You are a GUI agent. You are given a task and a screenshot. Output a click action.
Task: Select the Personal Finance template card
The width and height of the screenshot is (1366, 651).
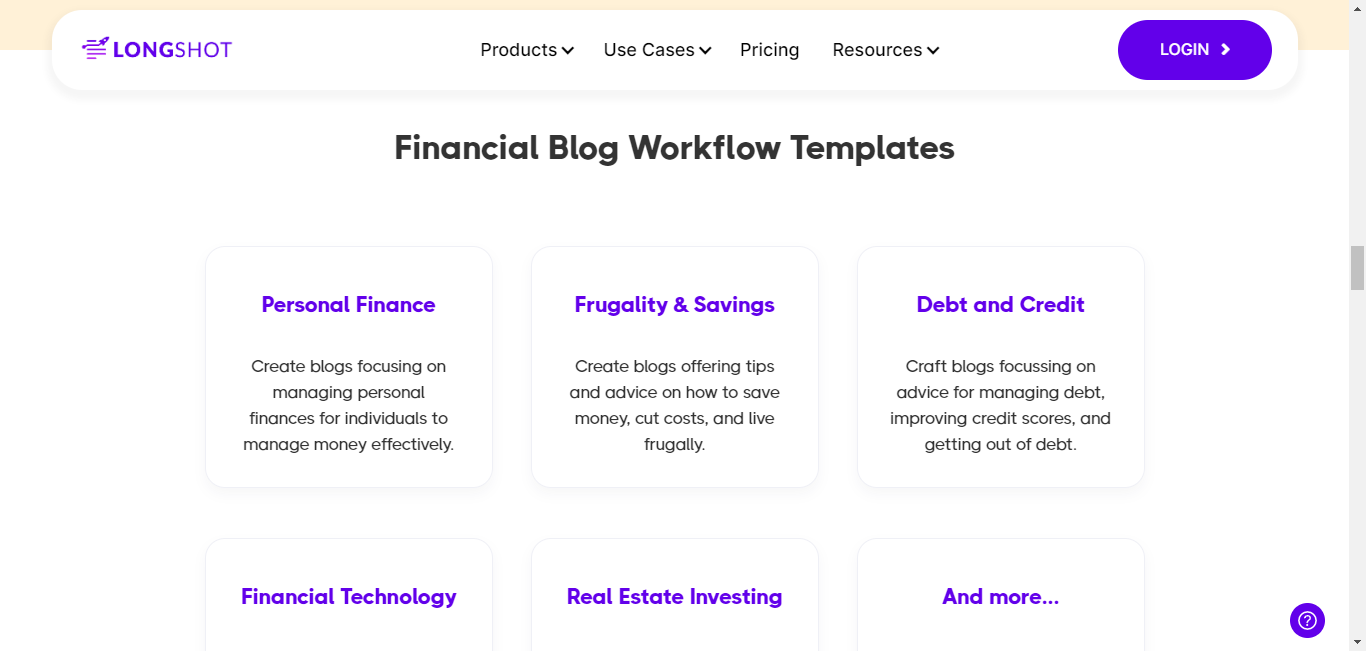click(349, 367)
